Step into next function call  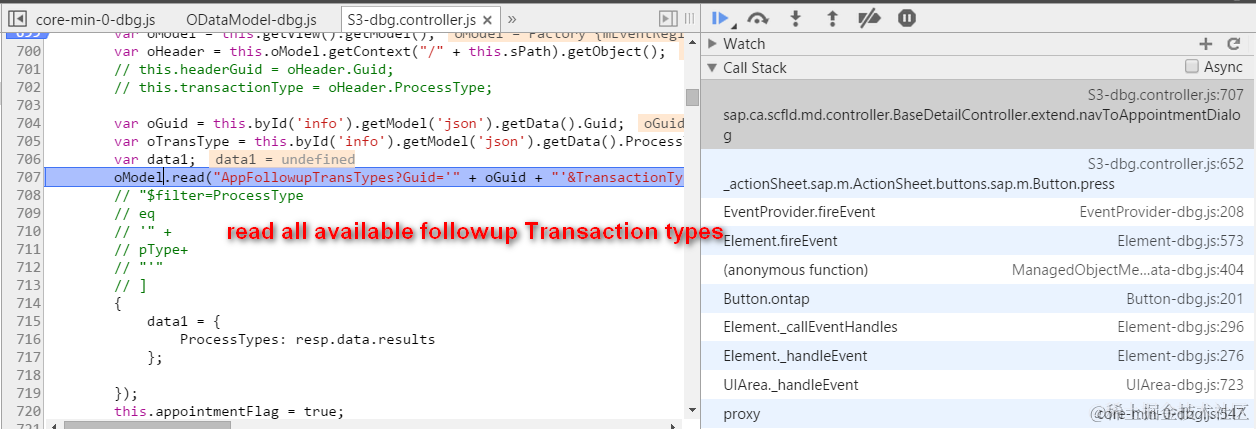pyautogui.click(x=796, y=17)
